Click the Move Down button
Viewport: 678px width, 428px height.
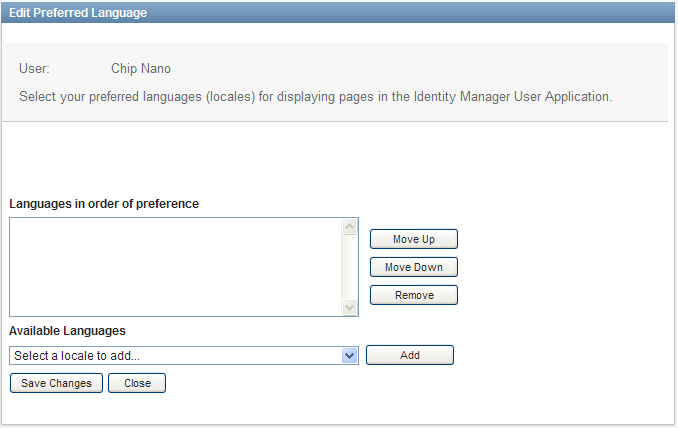tap(414, 267)
